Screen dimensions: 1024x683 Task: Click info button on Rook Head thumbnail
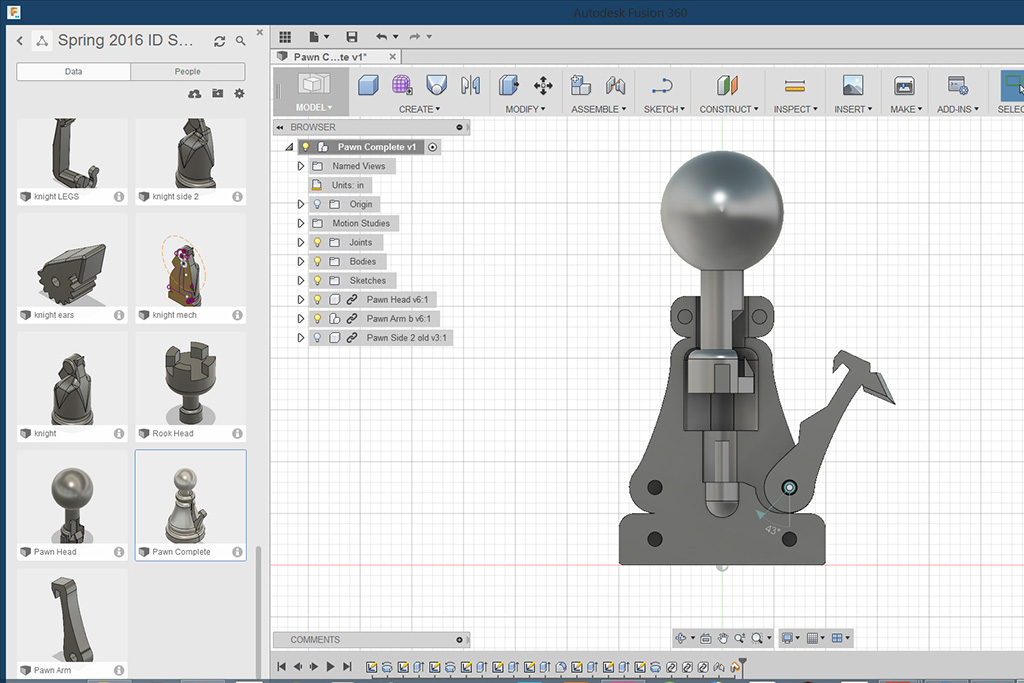tap(237, 434)
